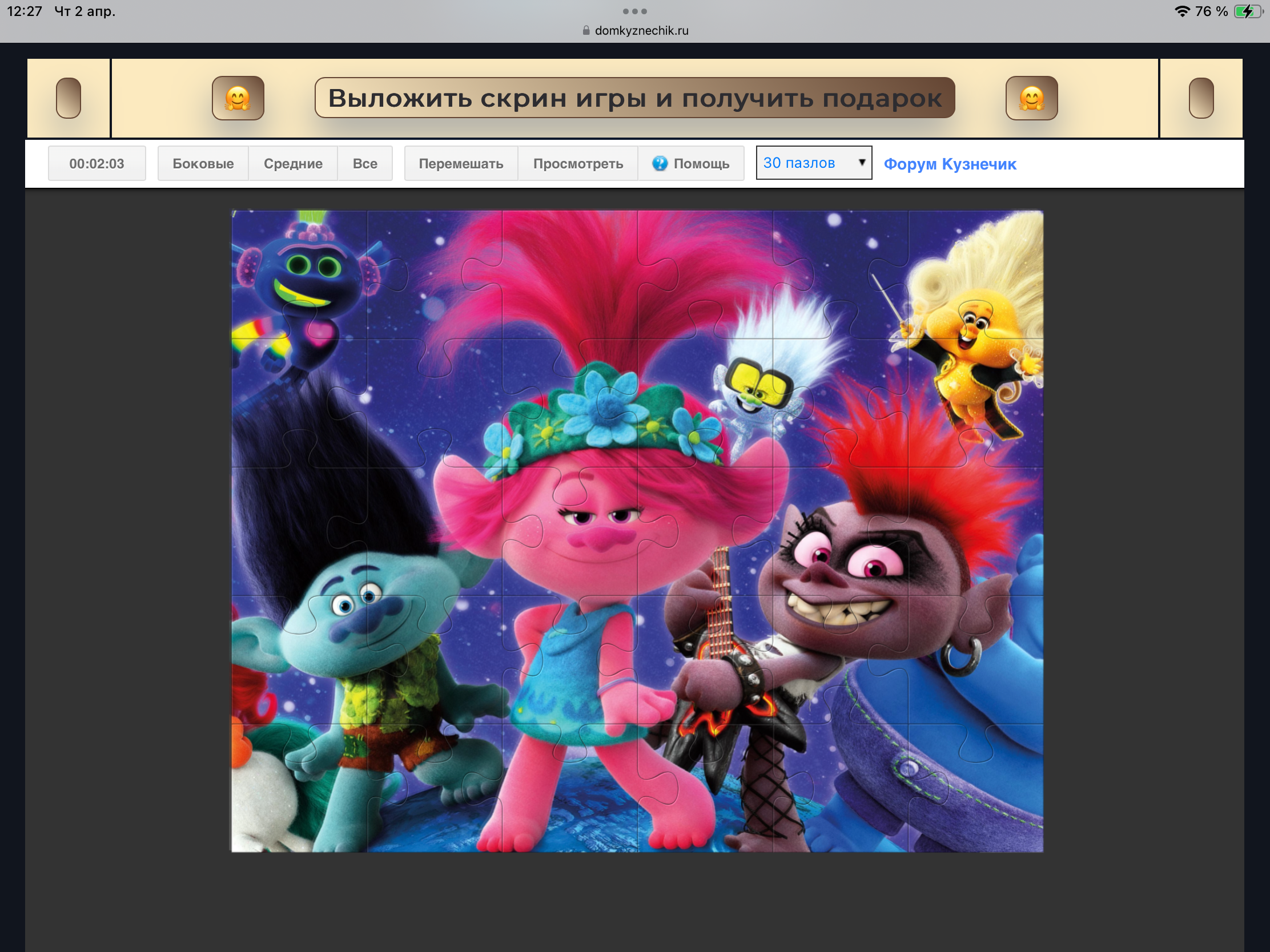1270x952 pixels.
Task: Click the left hugging emoji button
Action: 238,98
